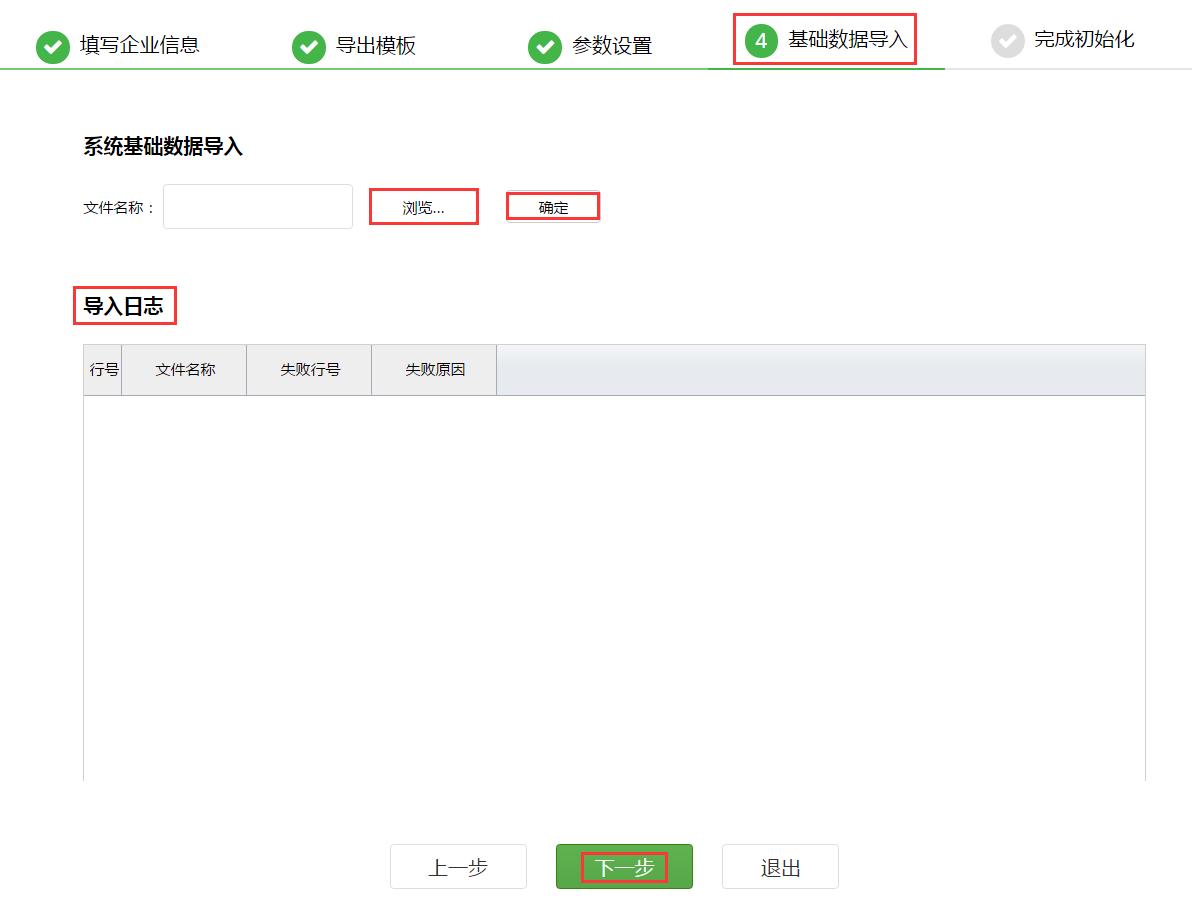The width and height of the screenshot is (1192, 899).
Task: Click the 退出 button
Action: [780, 866]
